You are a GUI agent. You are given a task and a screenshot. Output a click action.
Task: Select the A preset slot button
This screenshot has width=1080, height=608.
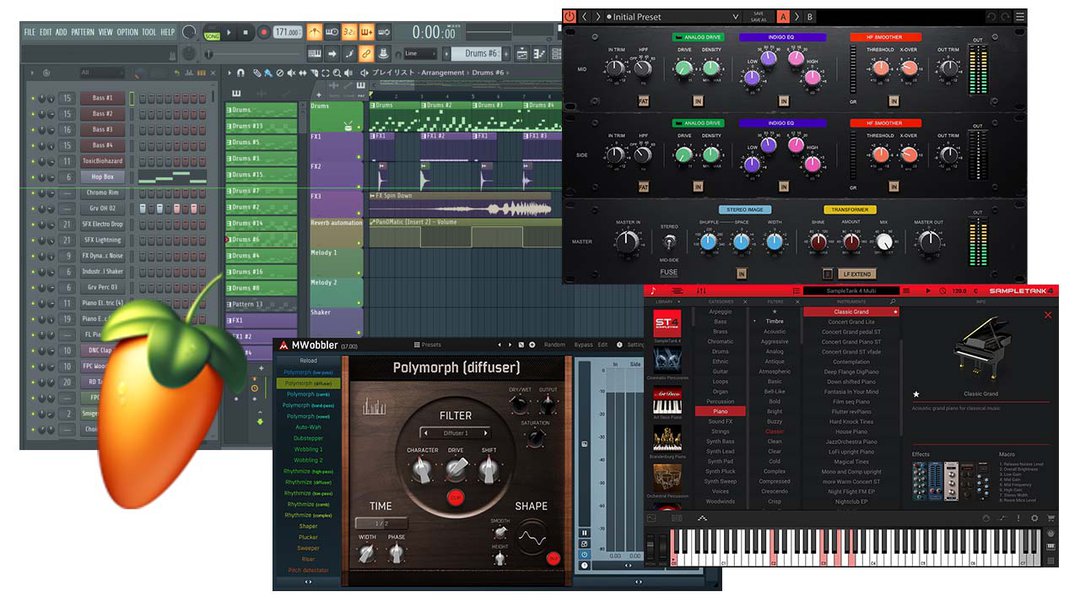tap(783, 16)
